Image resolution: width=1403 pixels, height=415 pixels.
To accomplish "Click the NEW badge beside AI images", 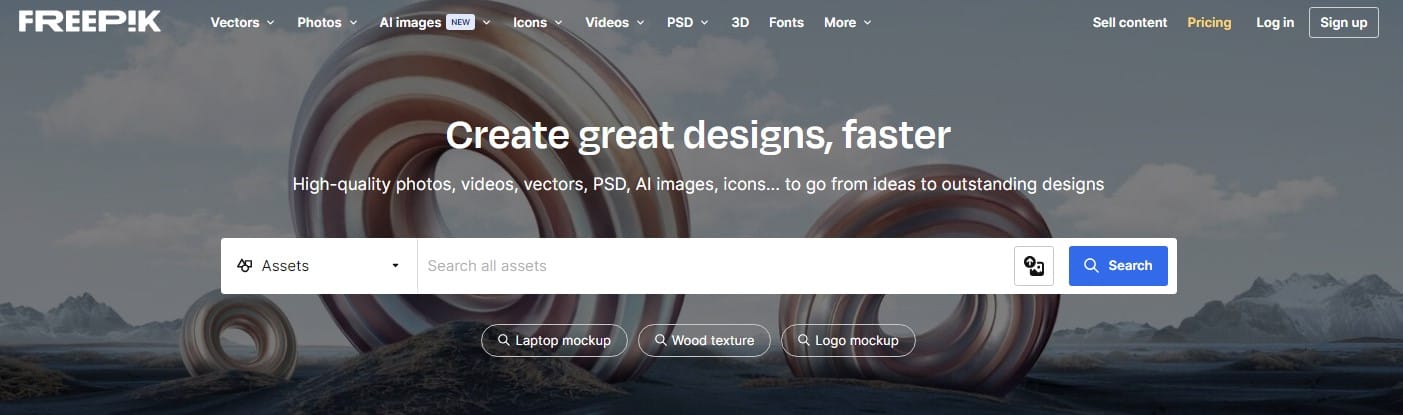I will [460, 22].
